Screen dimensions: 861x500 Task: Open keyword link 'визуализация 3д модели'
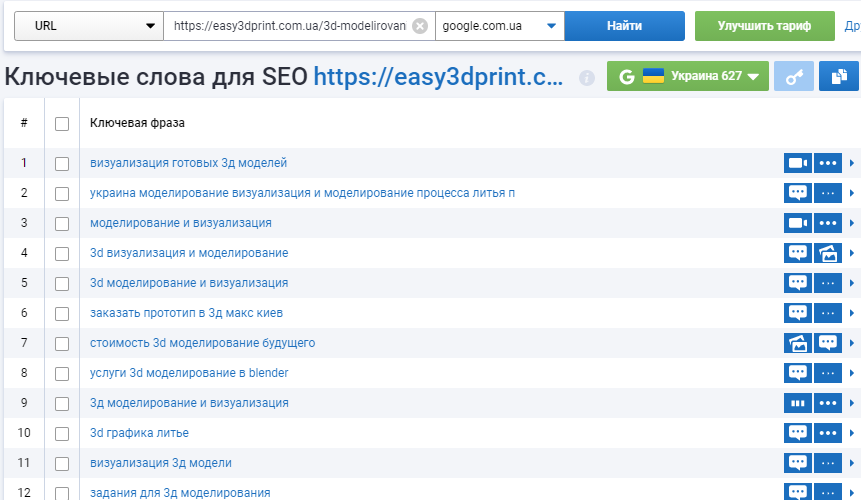click(x=161, y=463)
